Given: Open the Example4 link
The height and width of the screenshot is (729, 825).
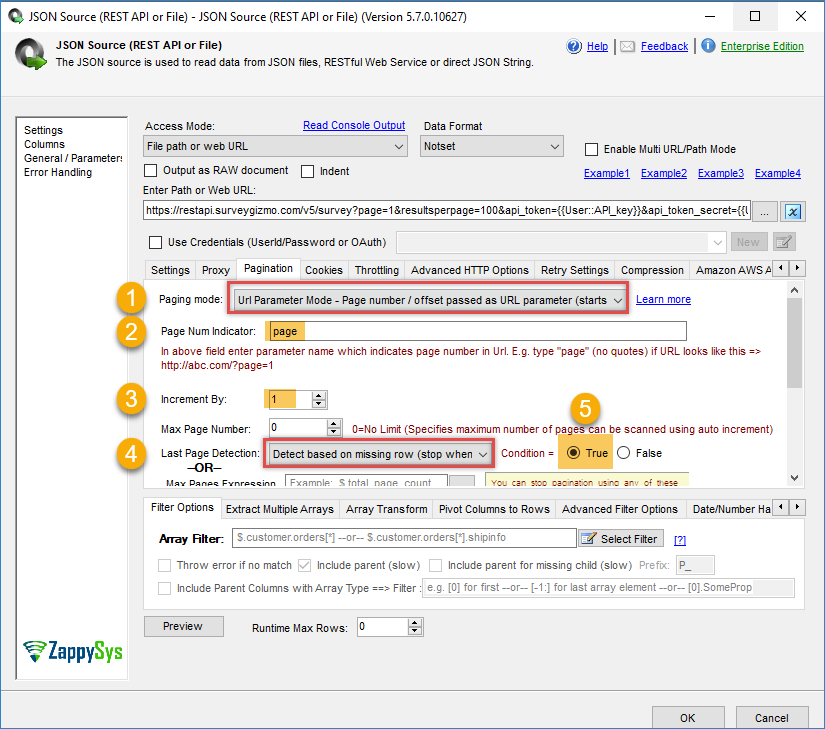Looking at the screenshot, I should 778,173.
